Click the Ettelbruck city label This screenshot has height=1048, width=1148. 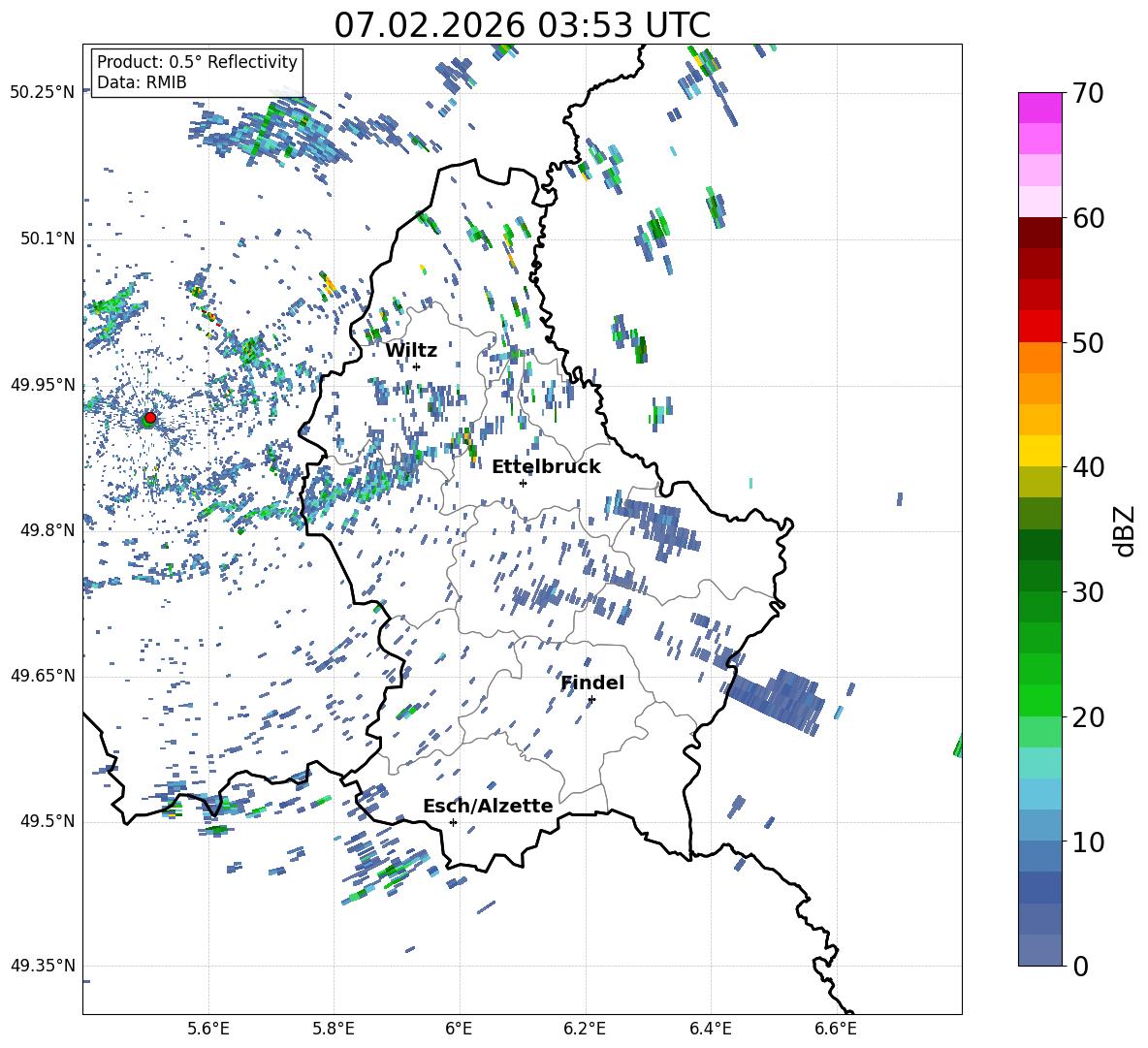(546, 467)
